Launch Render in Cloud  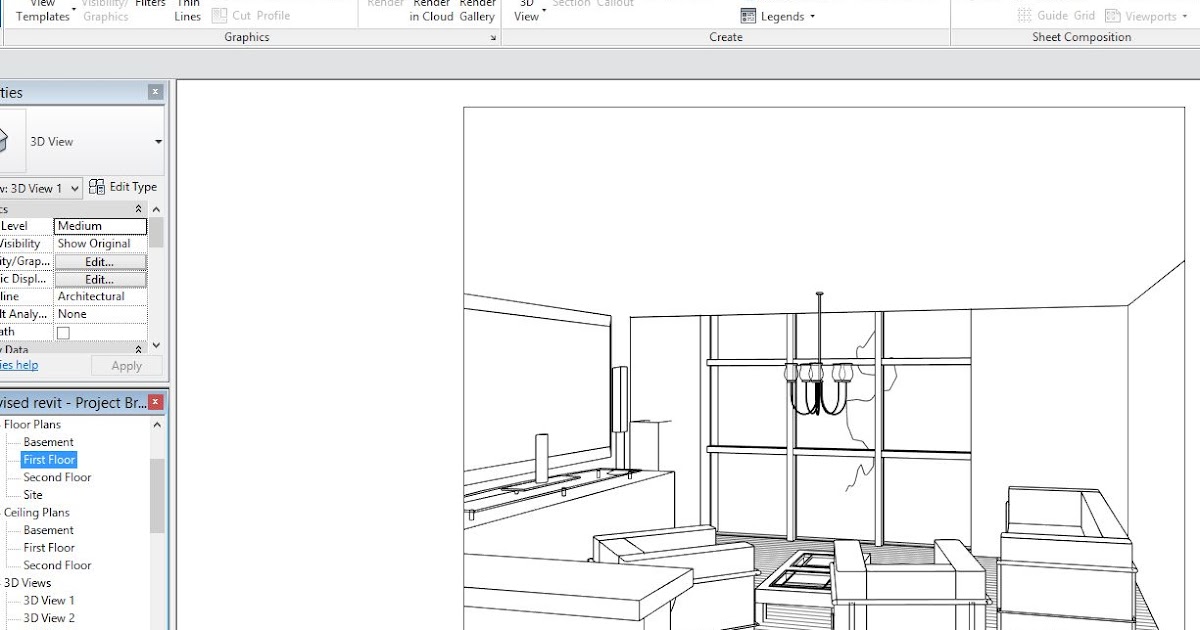430,10
